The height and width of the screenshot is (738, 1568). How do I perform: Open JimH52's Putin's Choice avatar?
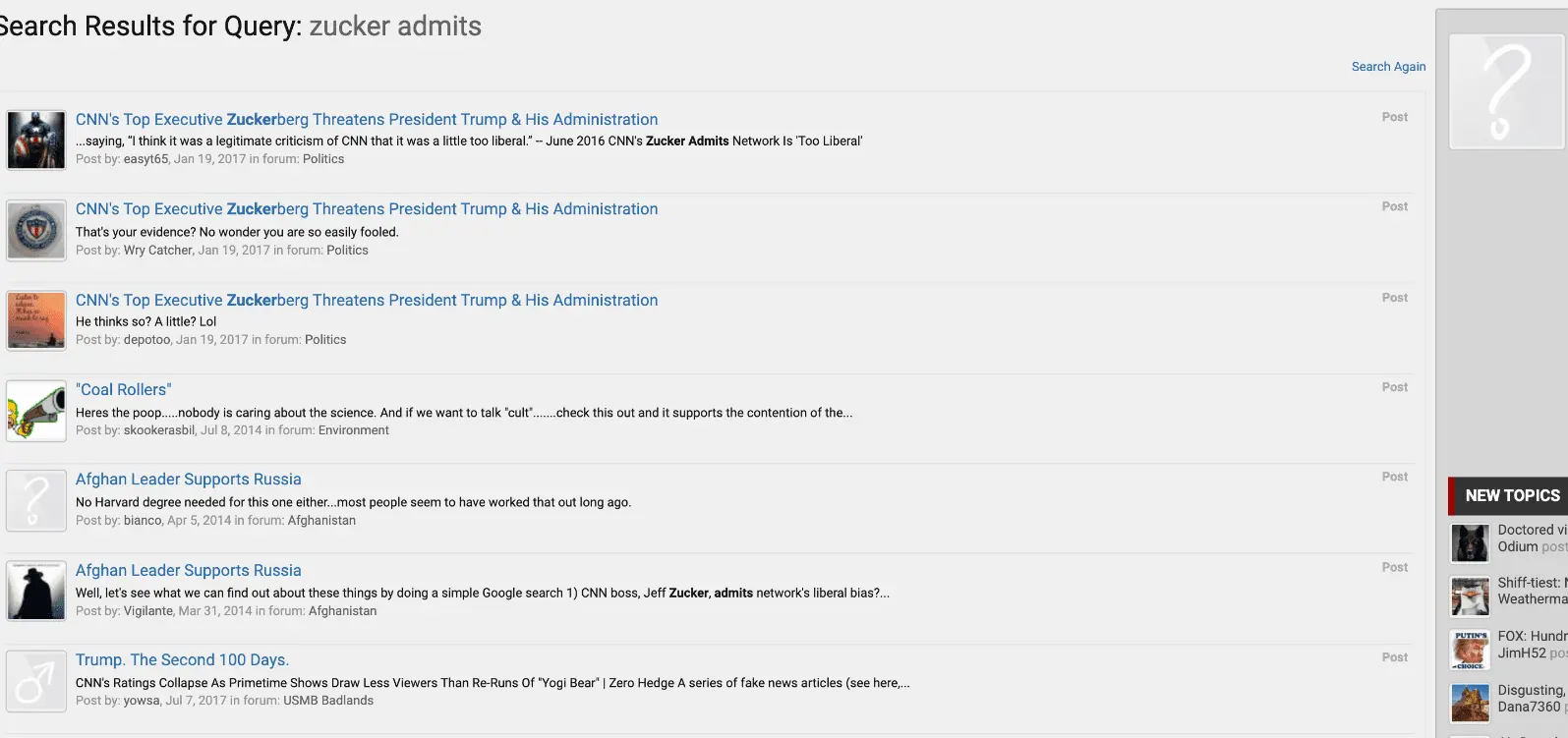click(1471, 650)
